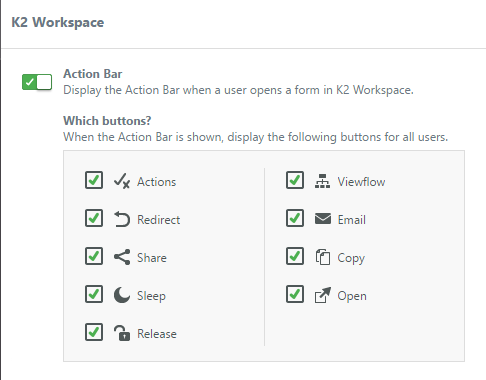Uncheck the Viewflow button checkbox
Screen dimensions: 486x380
pyautogui.click(x=295, y=180)
